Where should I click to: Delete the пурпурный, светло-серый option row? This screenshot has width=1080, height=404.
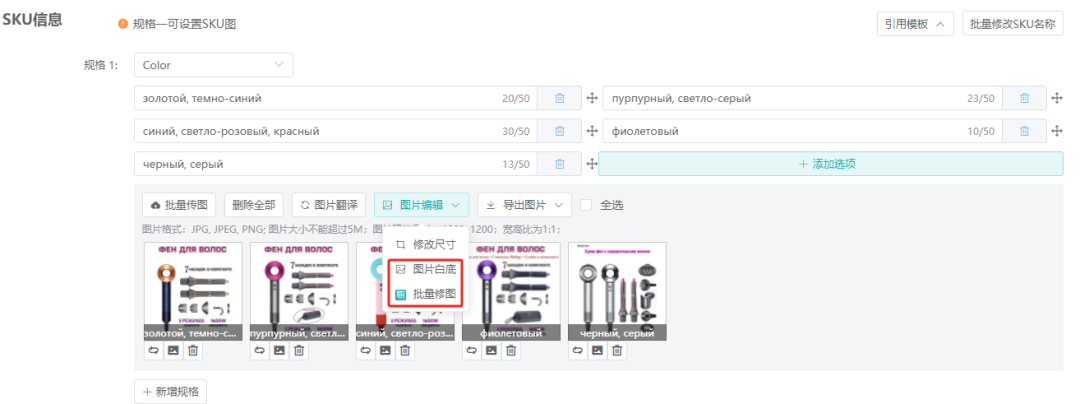(x=1024, y=98)
